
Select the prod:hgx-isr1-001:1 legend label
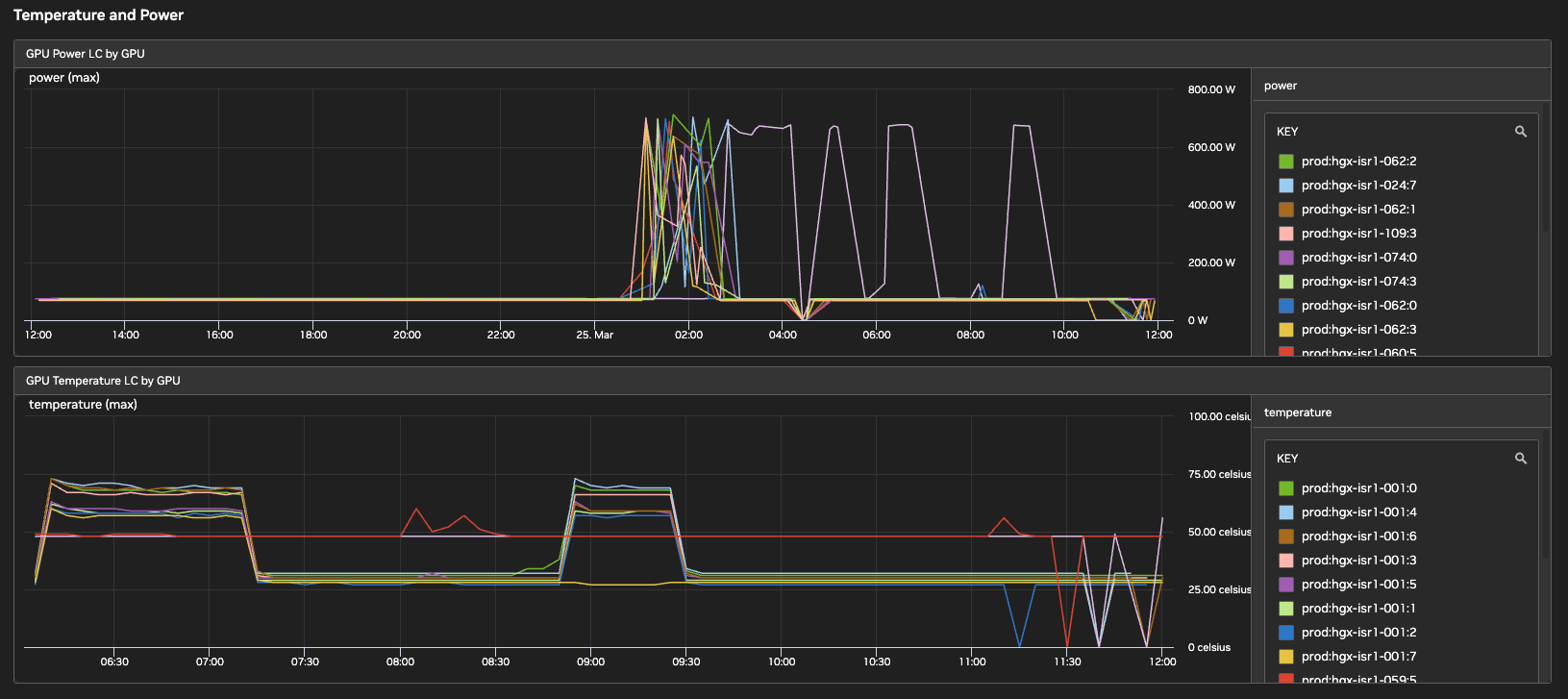click(x=1358, y=609)
